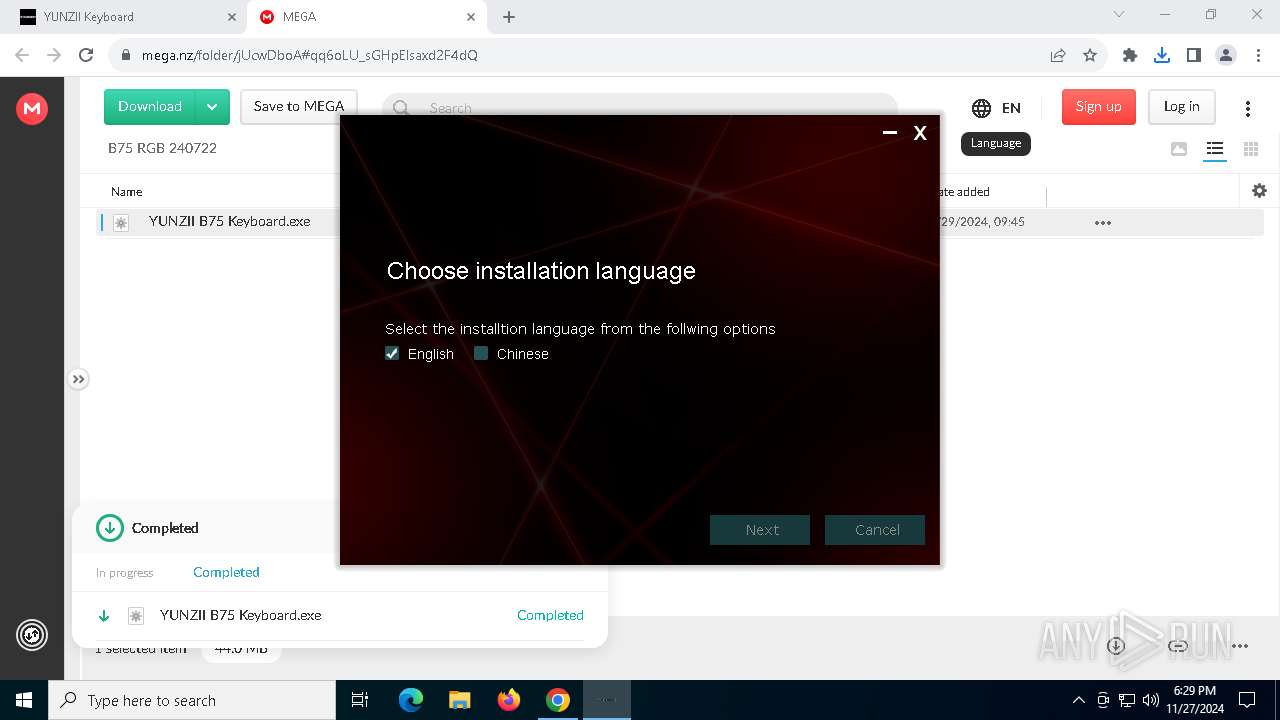The height and width of the screenshot is (720, 1280).
Task: Click the green MEGA Download button
Action: tap(150, 107)
